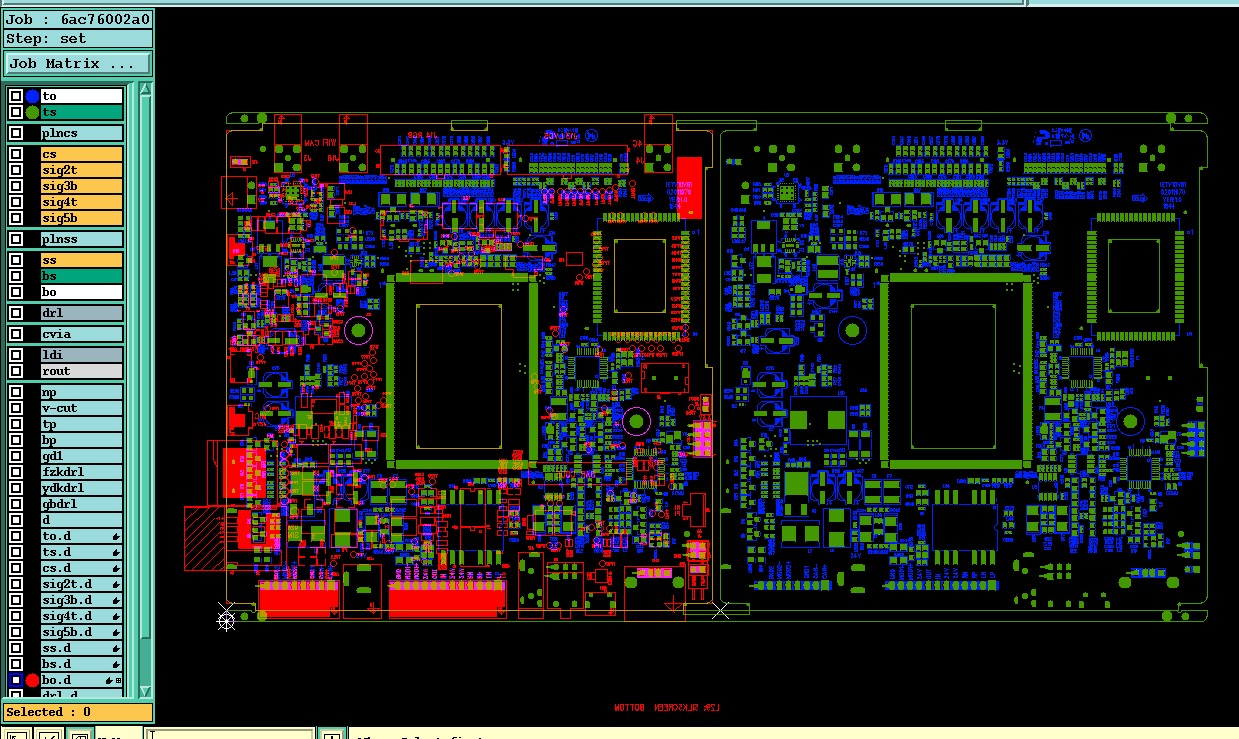The height and width of the screenshot is (739, 1239).
Task: Enable the rout layer checkbox
Action: click(x=16, y=371)
